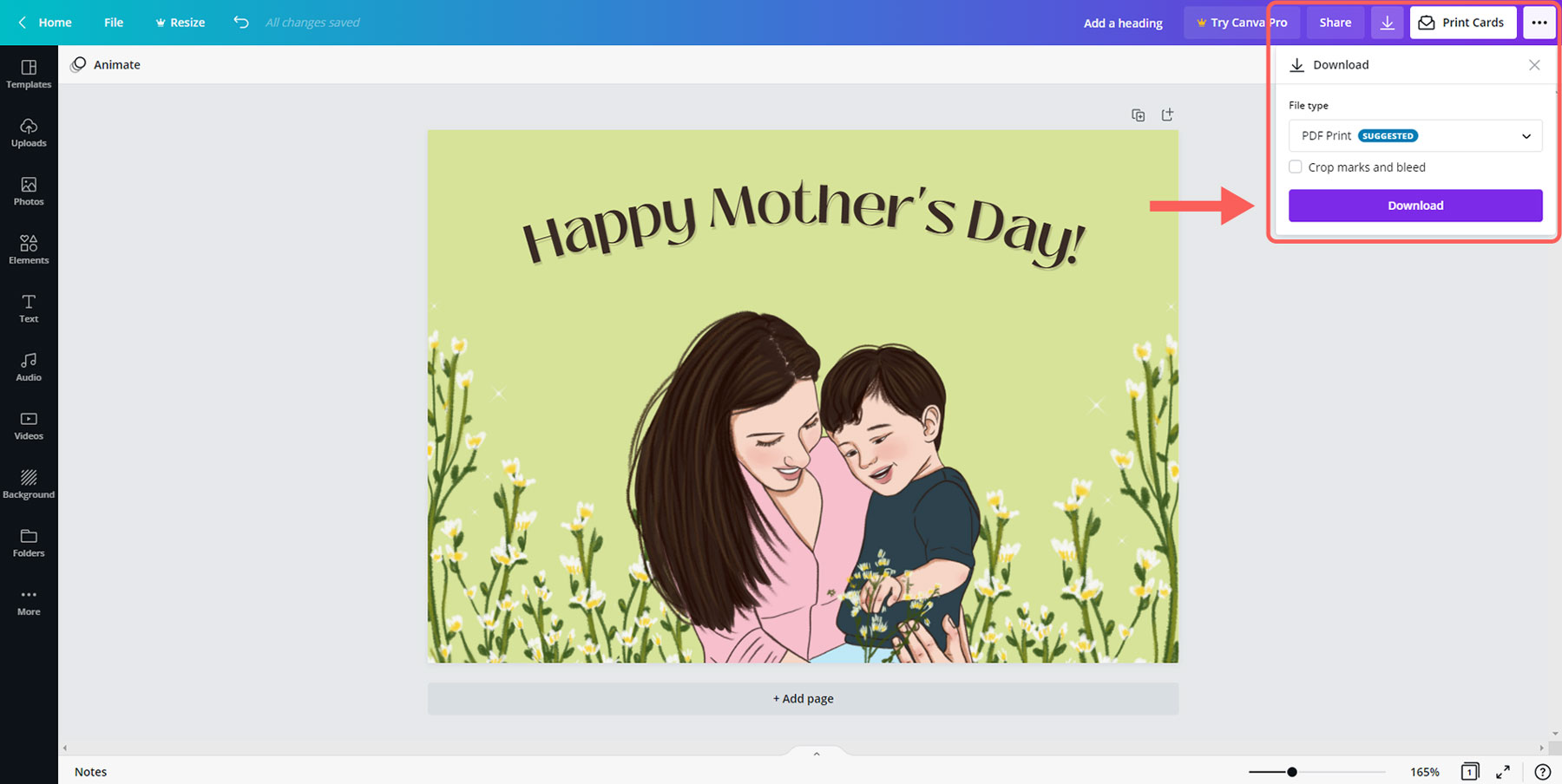Click the Print Cards button

pos(1462,23)
